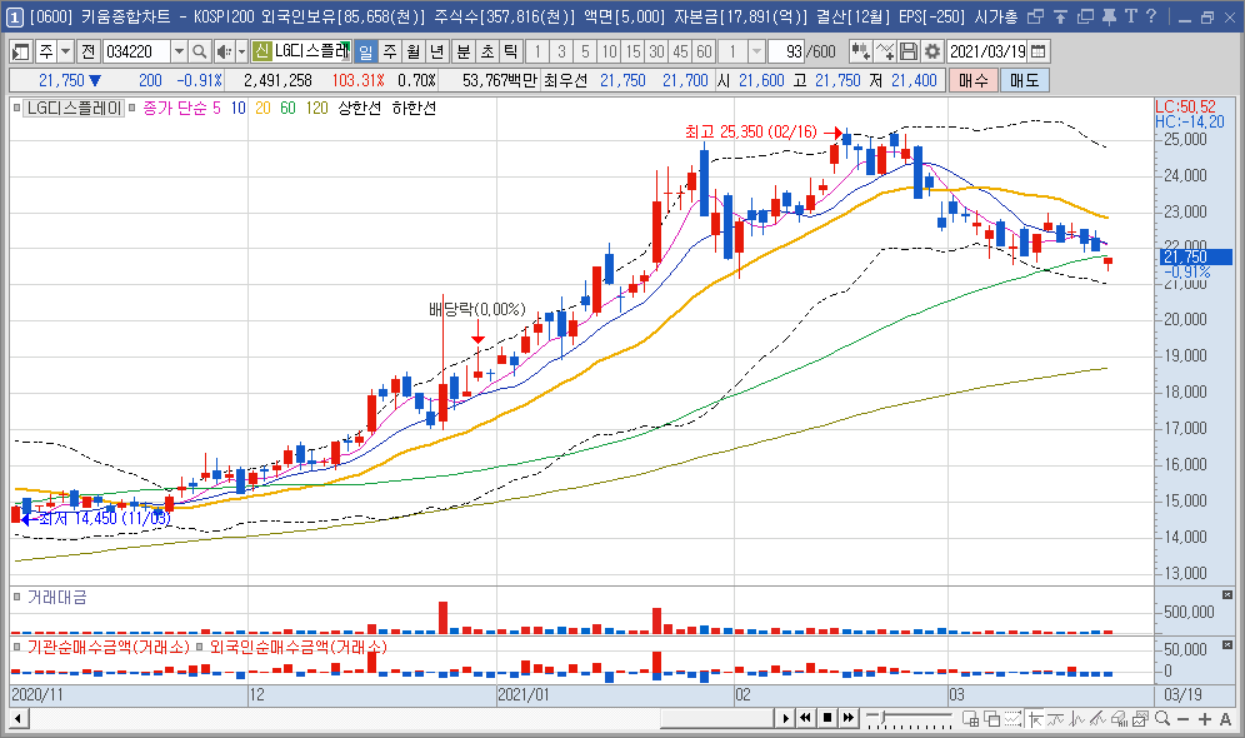Click the plus zoom-in icon at bottom
1245x738 pixels.
pyautogui.click(x=1205, y=719)
